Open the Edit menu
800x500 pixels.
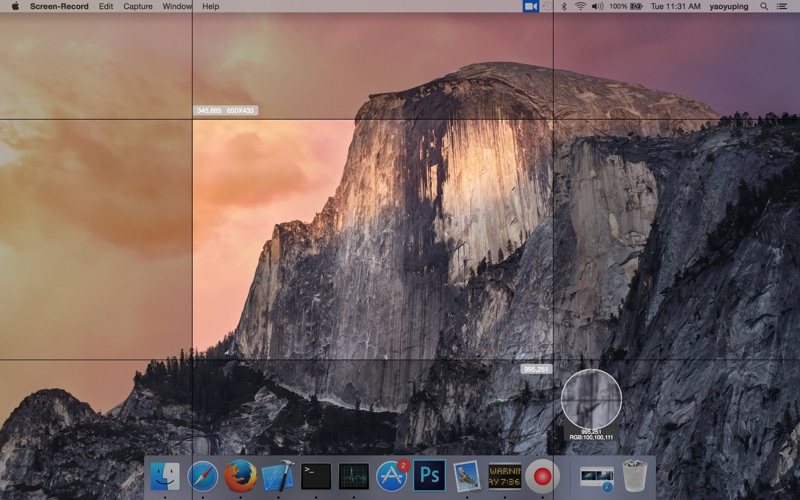point(106,6)
